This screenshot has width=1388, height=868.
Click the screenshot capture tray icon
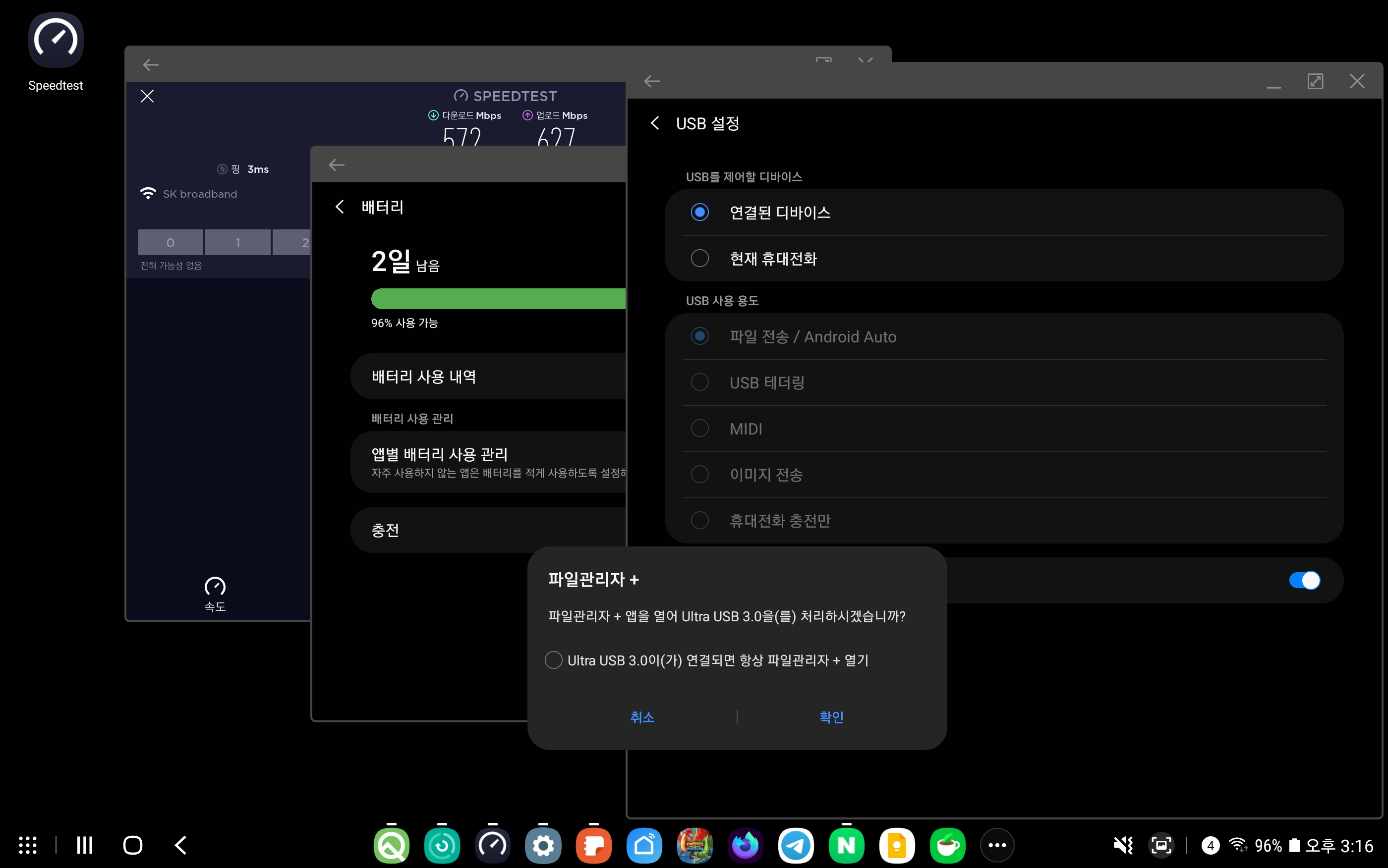tap(1161, 845)
